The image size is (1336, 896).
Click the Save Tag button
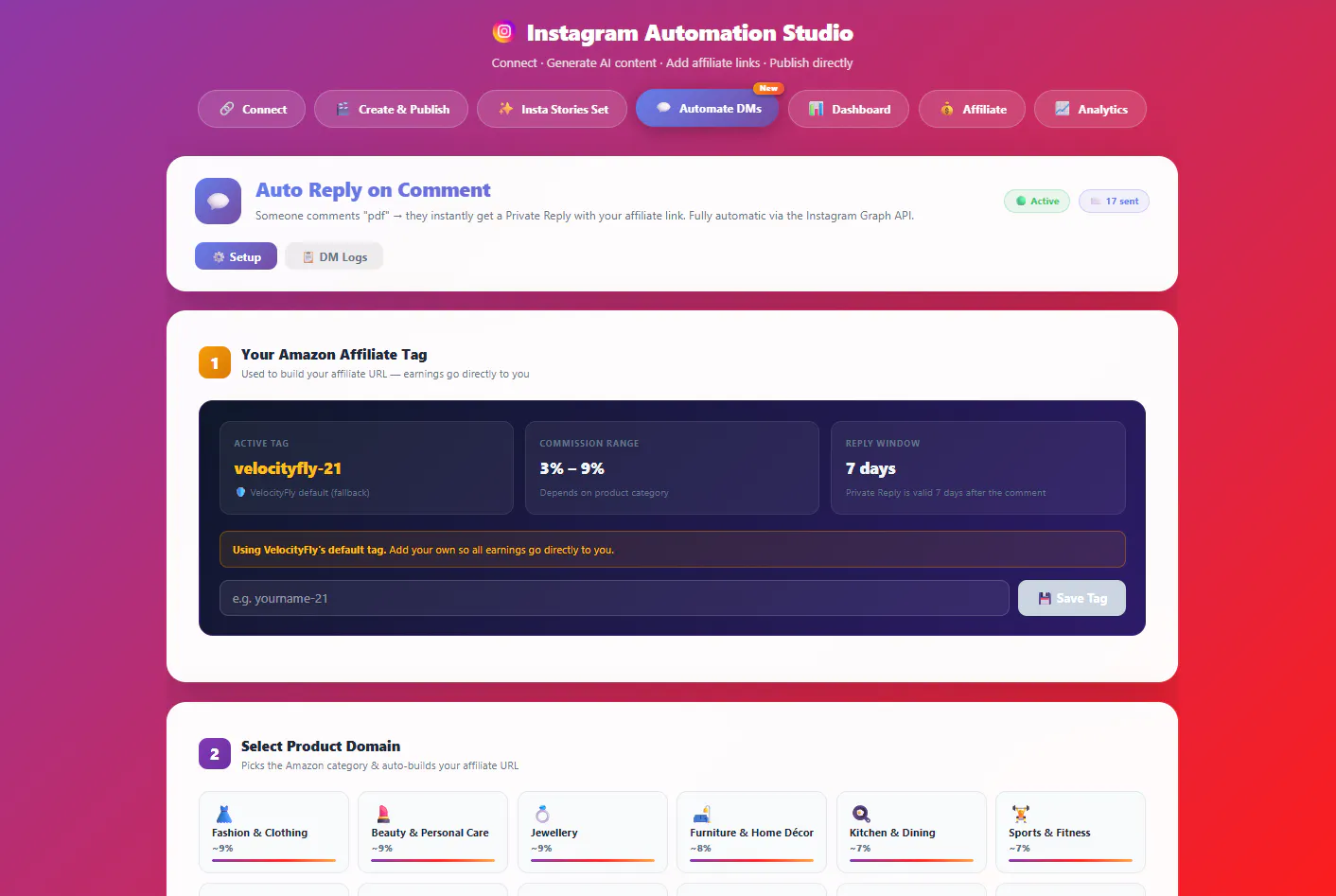[x=1071, y=598]
